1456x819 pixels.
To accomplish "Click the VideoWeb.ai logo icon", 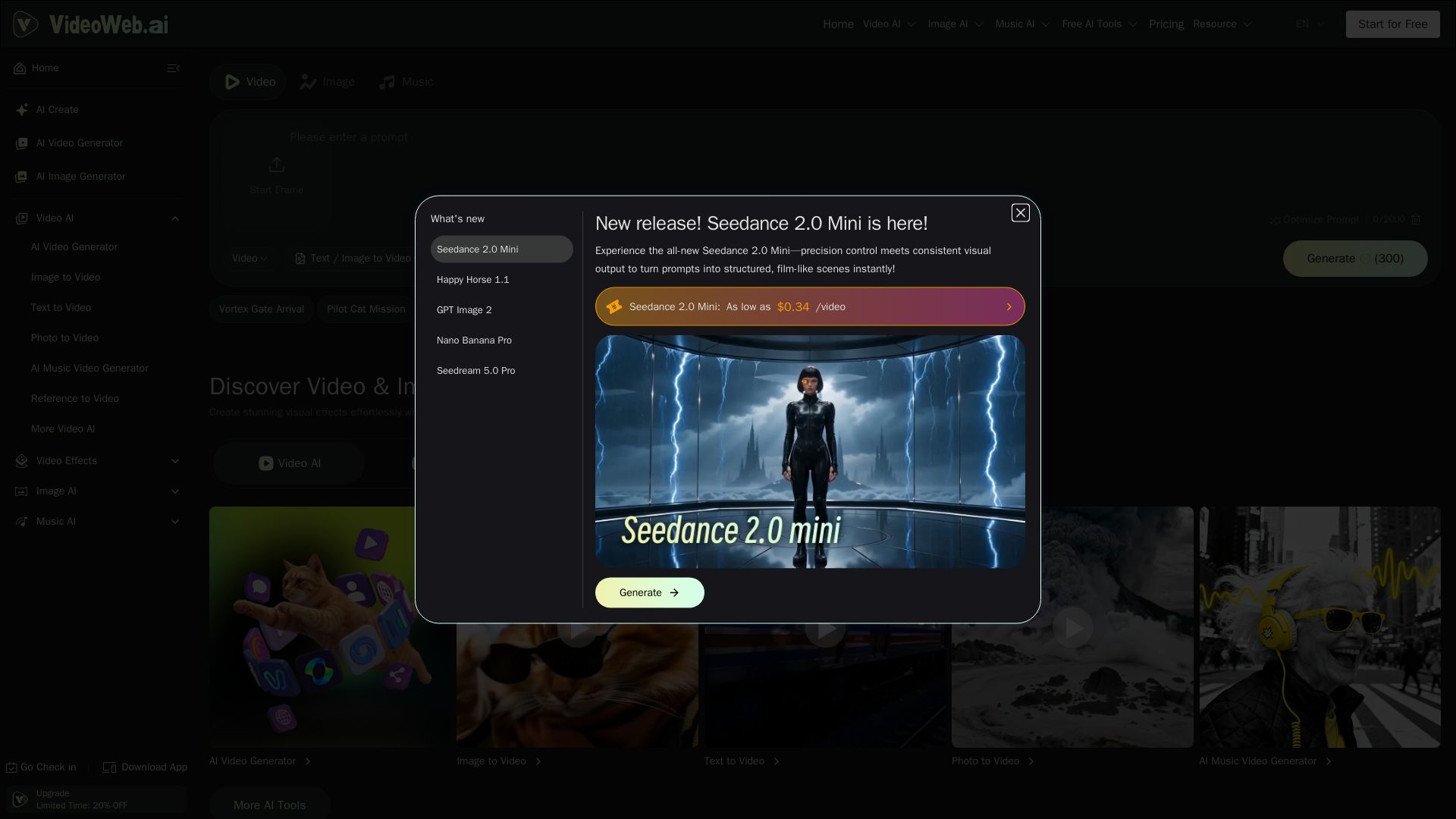I will click(x=25, y=24).
